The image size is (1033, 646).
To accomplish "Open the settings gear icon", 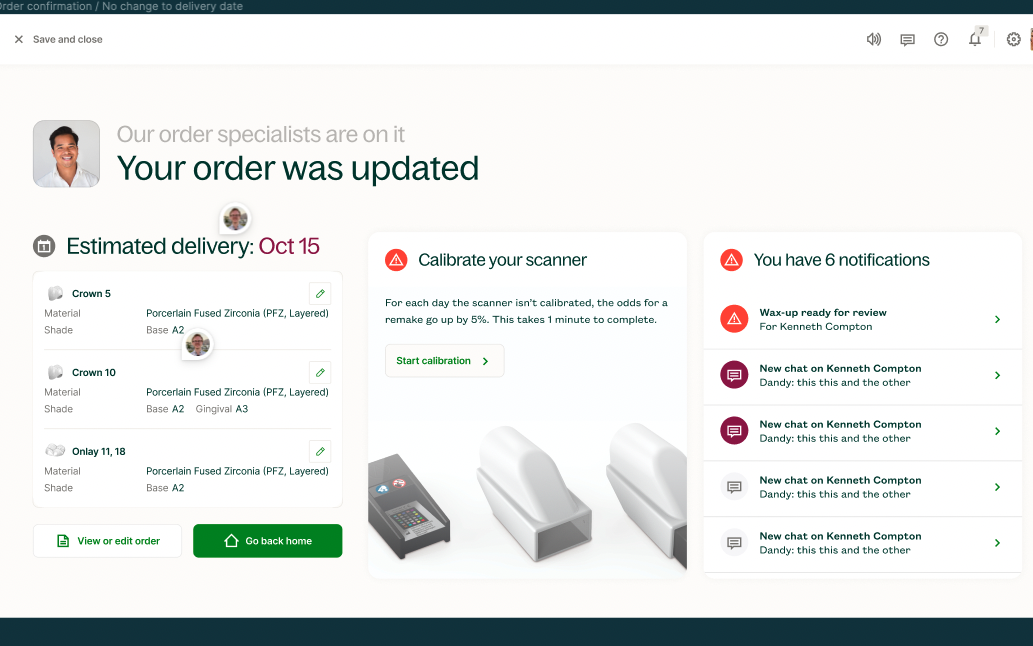I will pyautogui.click(x=1013, y=40).
